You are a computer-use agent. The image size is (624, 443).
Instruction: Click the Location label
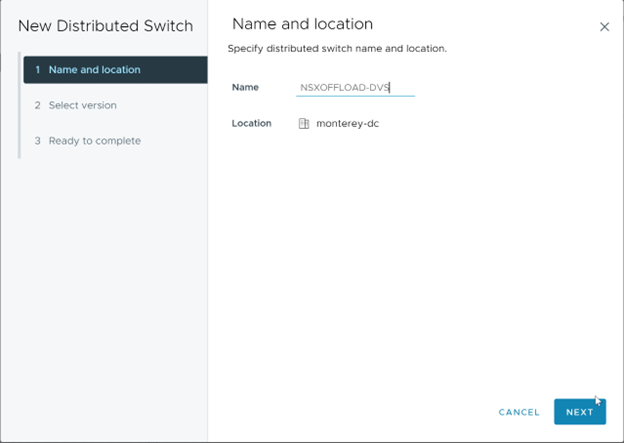pos(251,124)
